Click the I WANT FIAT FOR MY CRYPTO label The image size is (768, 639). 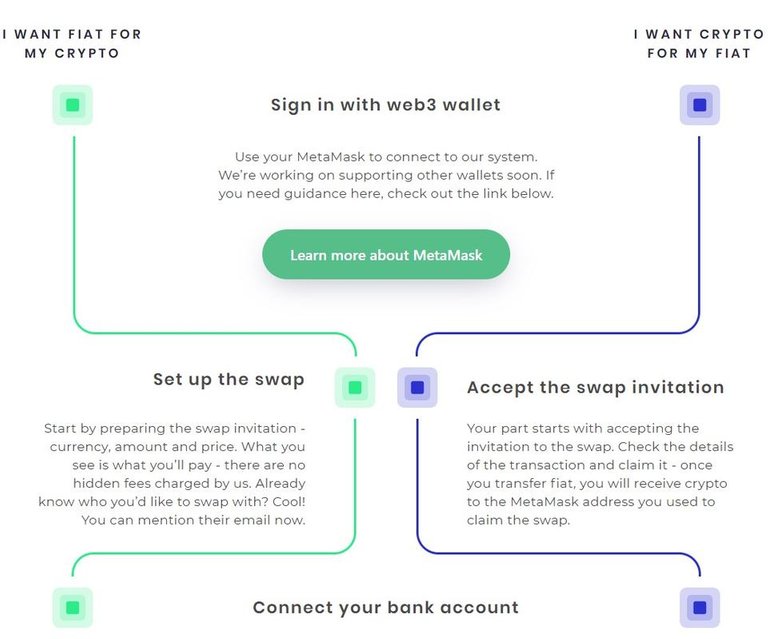point(72,44)
